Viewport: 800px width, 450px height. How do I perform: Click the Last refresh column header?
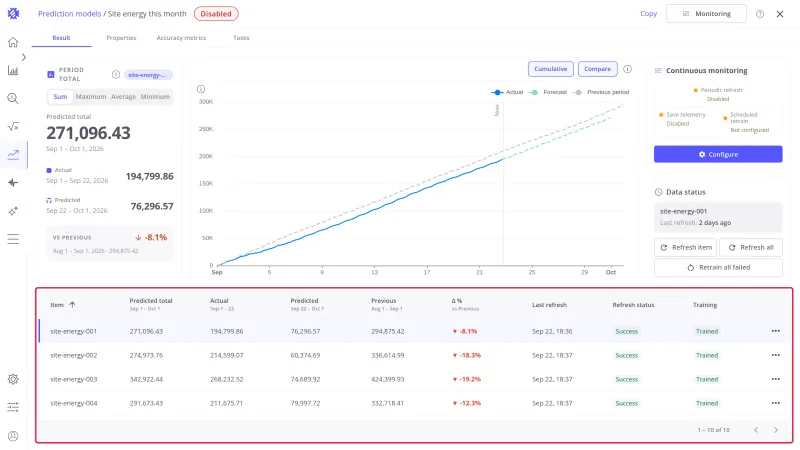549,305
